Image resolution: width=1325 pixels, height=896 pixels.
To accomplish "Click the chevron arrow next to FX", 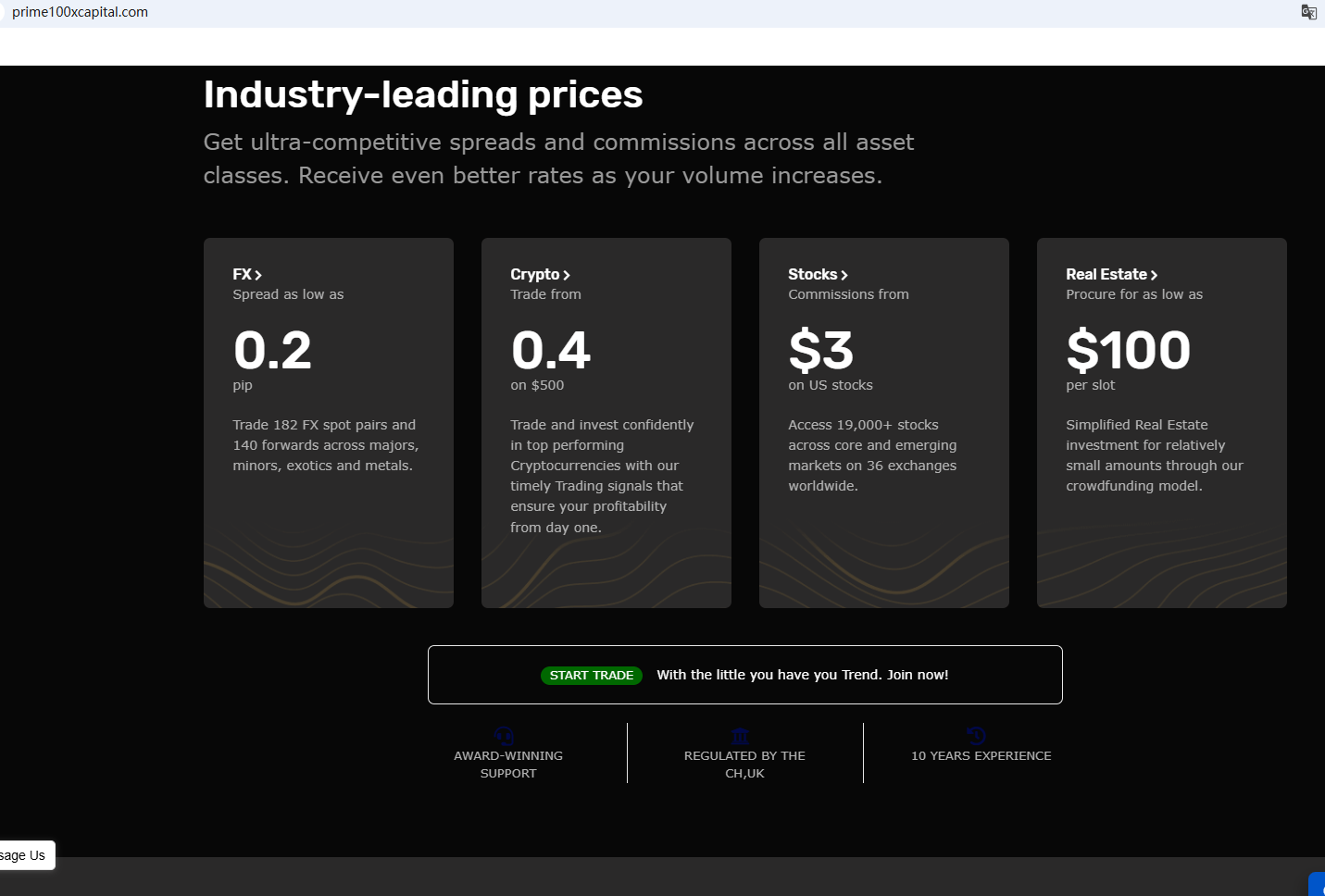I will coord(258,275).
